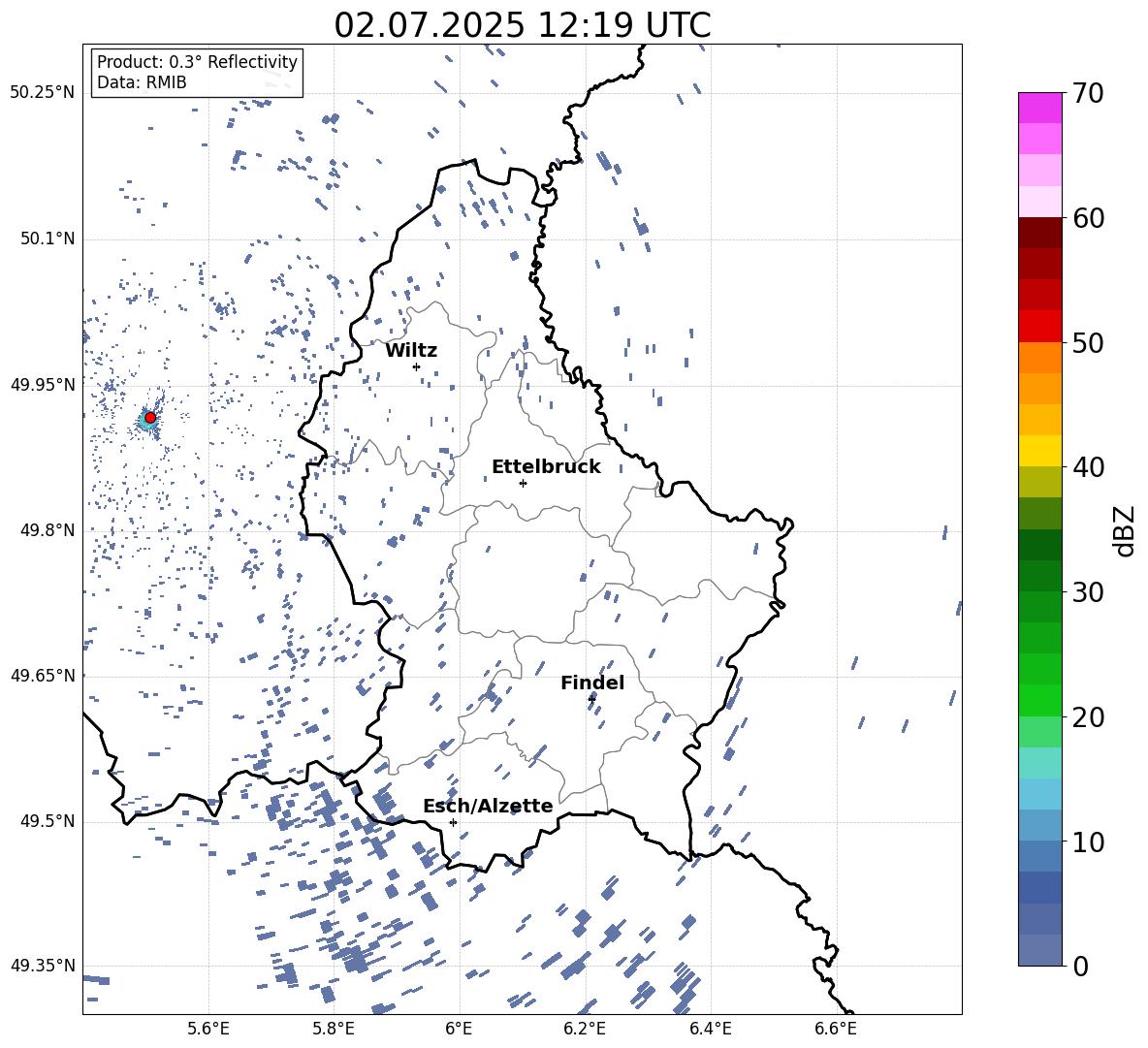Image resolution: width=1148 pixels, height=1048 pixels.
Task: Click the 6.6°E longitude tick label
Action: 836,1029
